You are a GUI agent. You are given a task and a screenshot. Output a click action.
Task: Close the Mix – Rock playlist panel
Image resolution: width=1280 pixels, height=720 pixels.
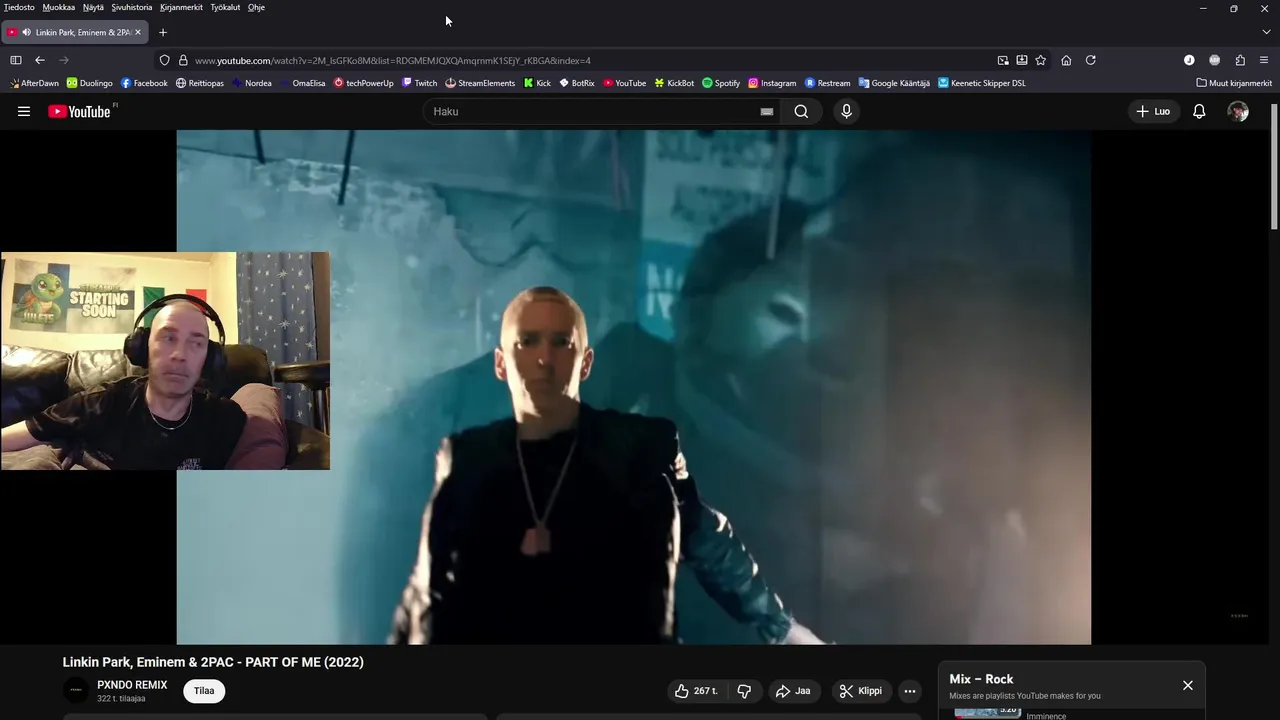tap(1188, 685)
